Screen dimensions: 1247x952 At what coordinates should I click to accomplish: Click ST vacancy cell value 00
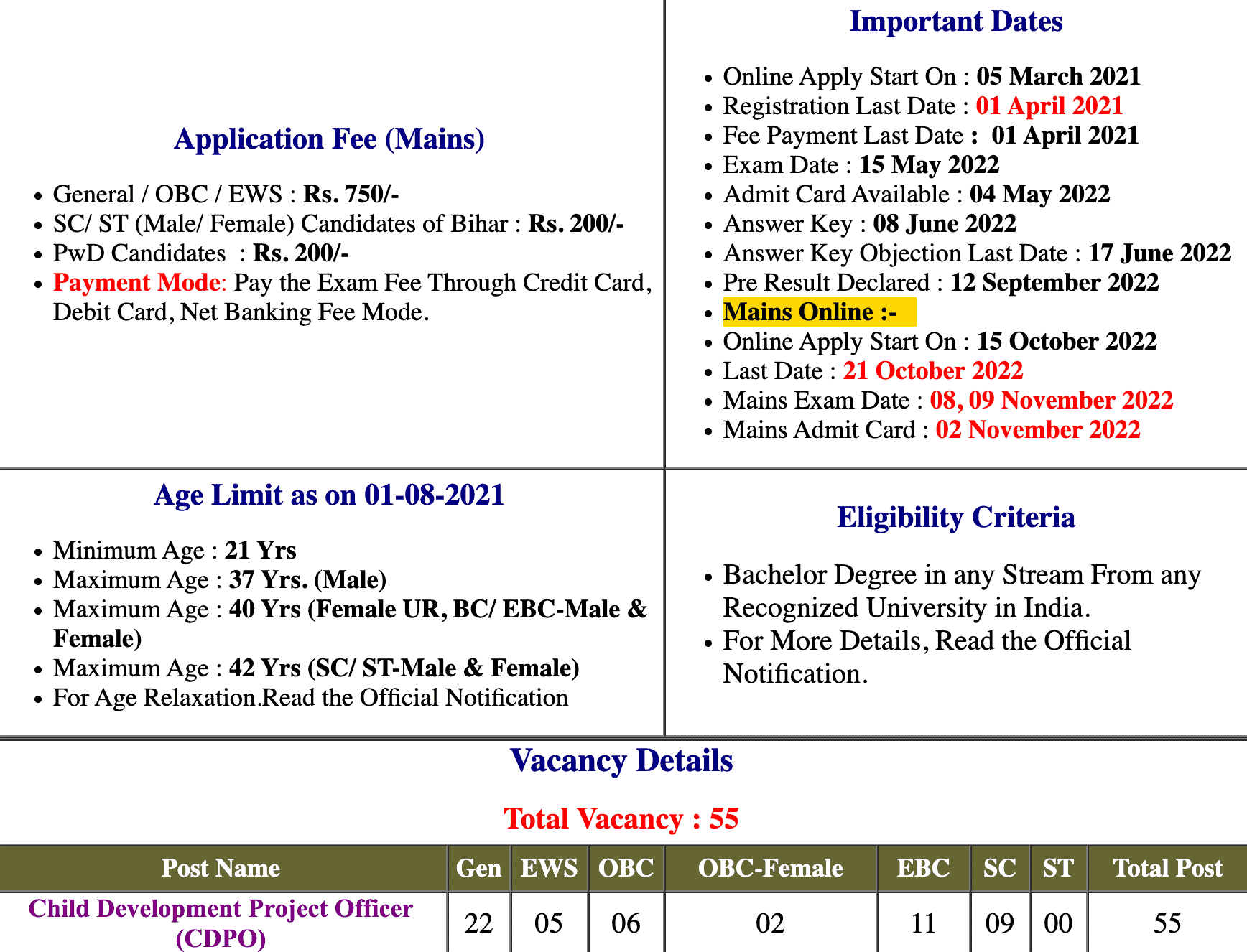1058,923
